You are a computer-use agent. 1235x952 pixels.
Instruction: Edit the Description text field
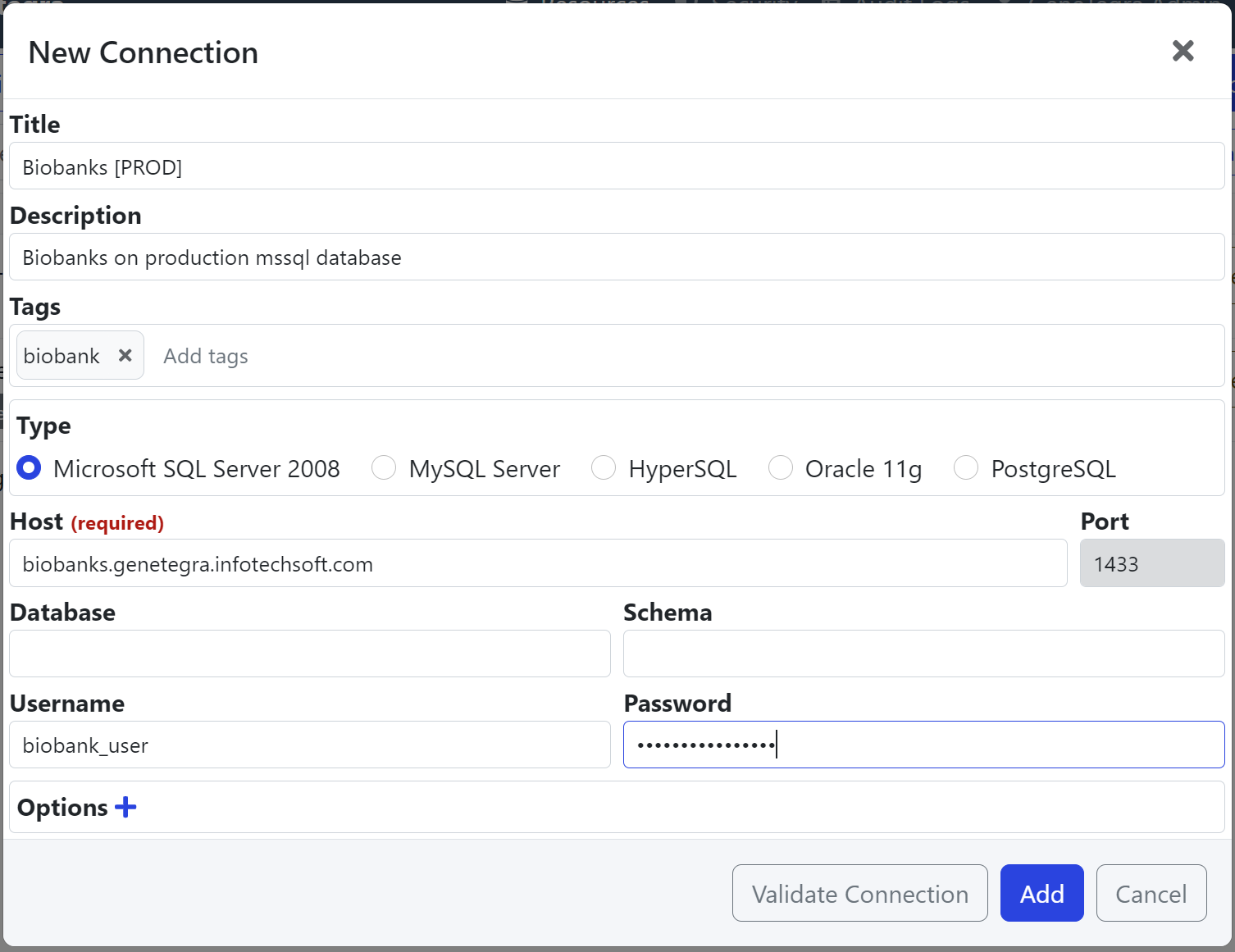click(x=617, y=257)
